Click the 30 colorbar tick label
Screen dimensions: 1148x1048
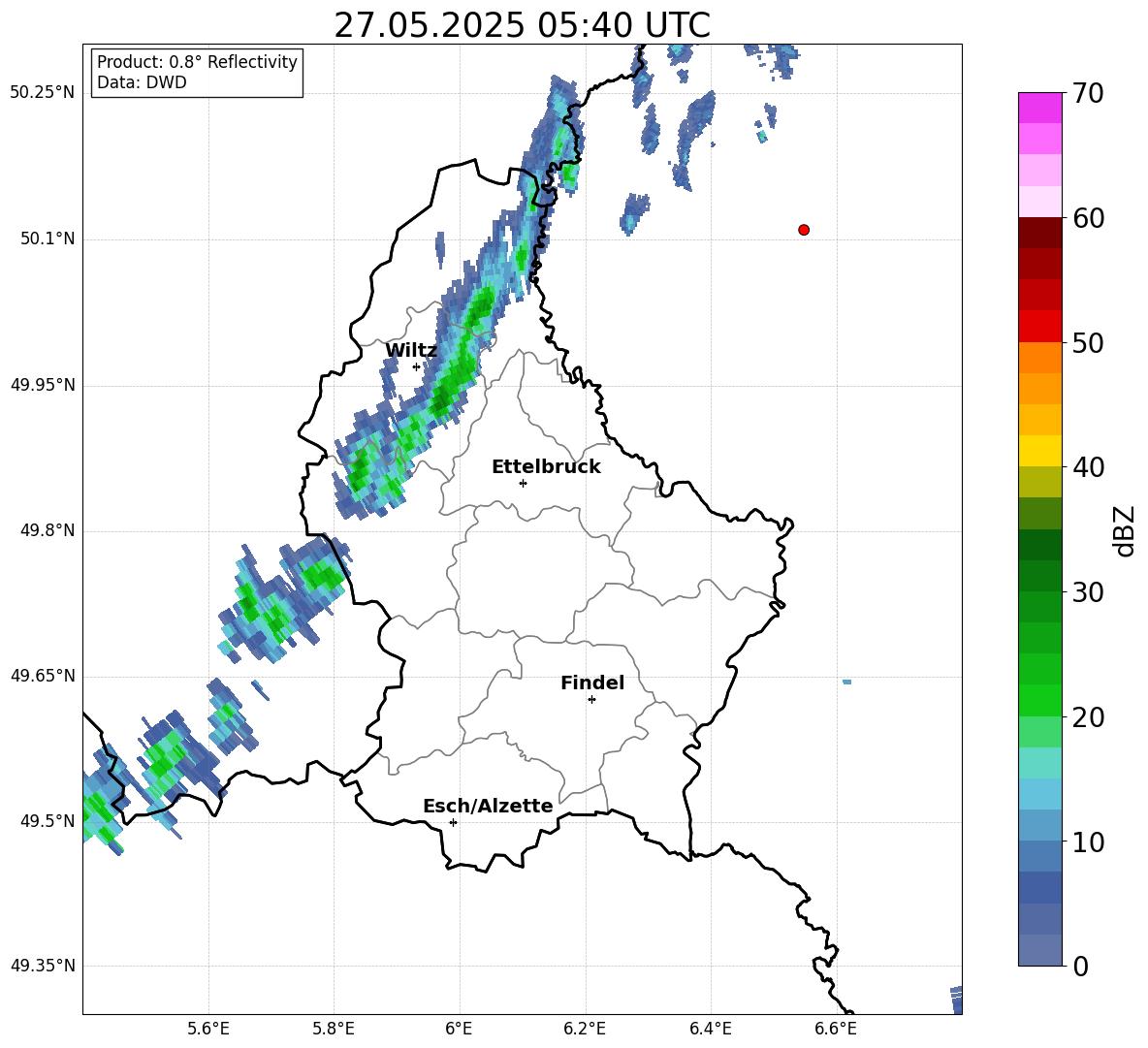1088,592
